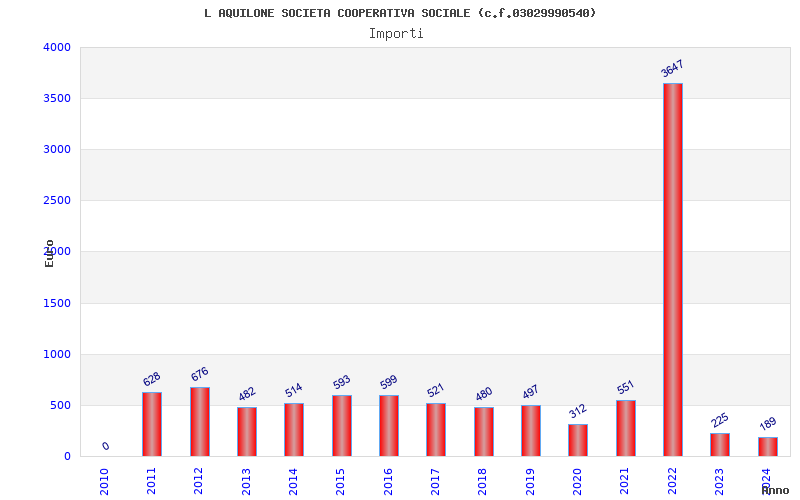Click the x-axis year label 2017
Image resolution: width=800 pixels, height=500 pixels.
pyautogui.click(x=435, y=481)
